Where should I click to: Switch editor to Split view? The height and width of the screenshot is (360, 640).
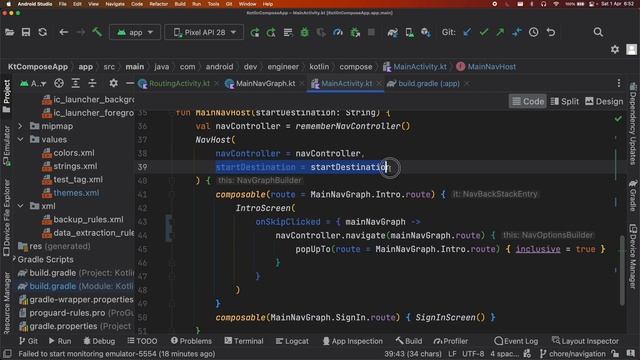[564, 101]
